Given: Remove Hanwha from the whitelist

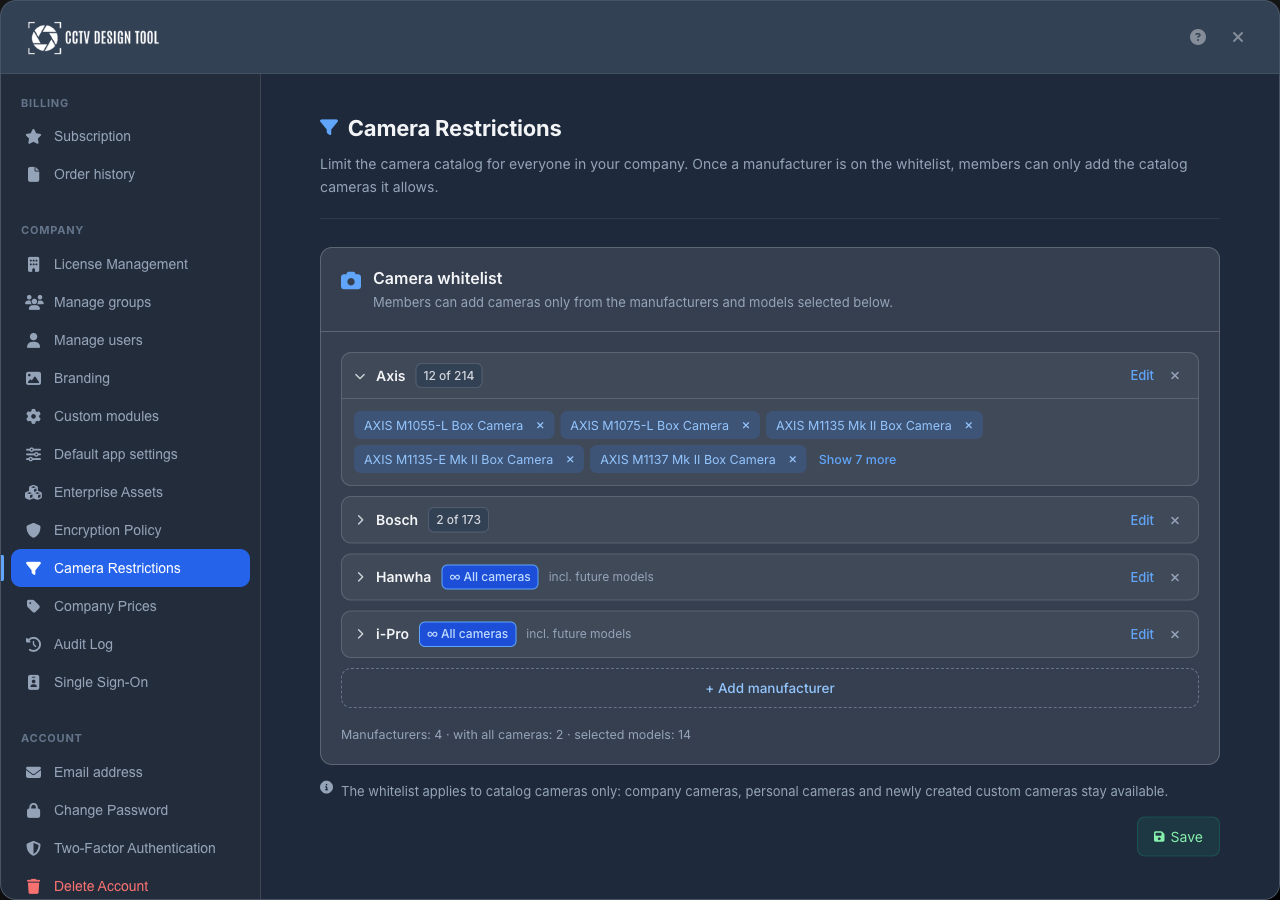Looking at the screenshot, I should click(1175, 577).
